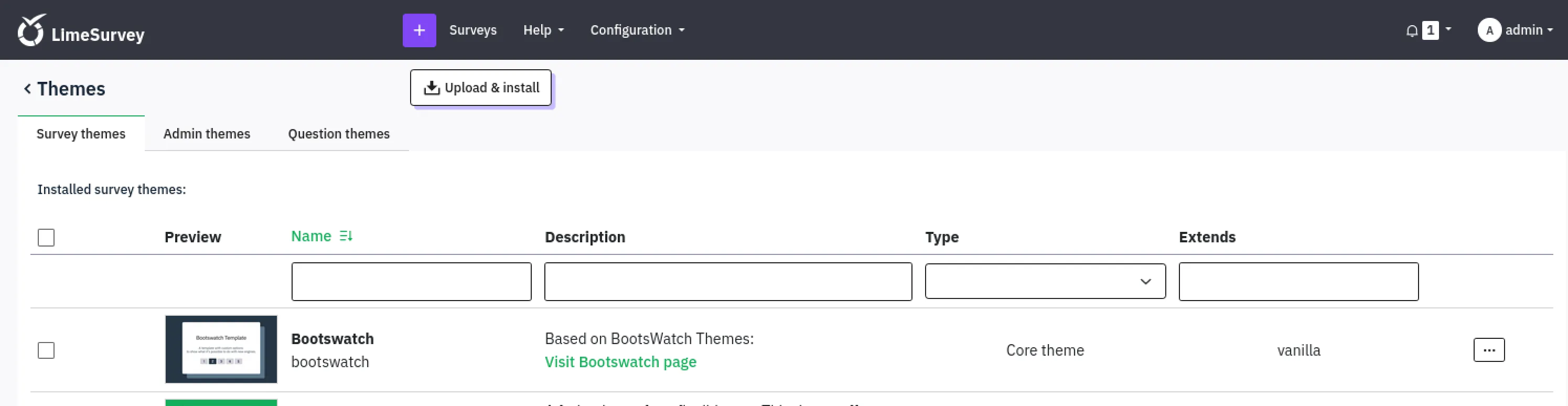
Task: Click the Upload & install button
Action: pyautogui.click(x=481, y=88)
